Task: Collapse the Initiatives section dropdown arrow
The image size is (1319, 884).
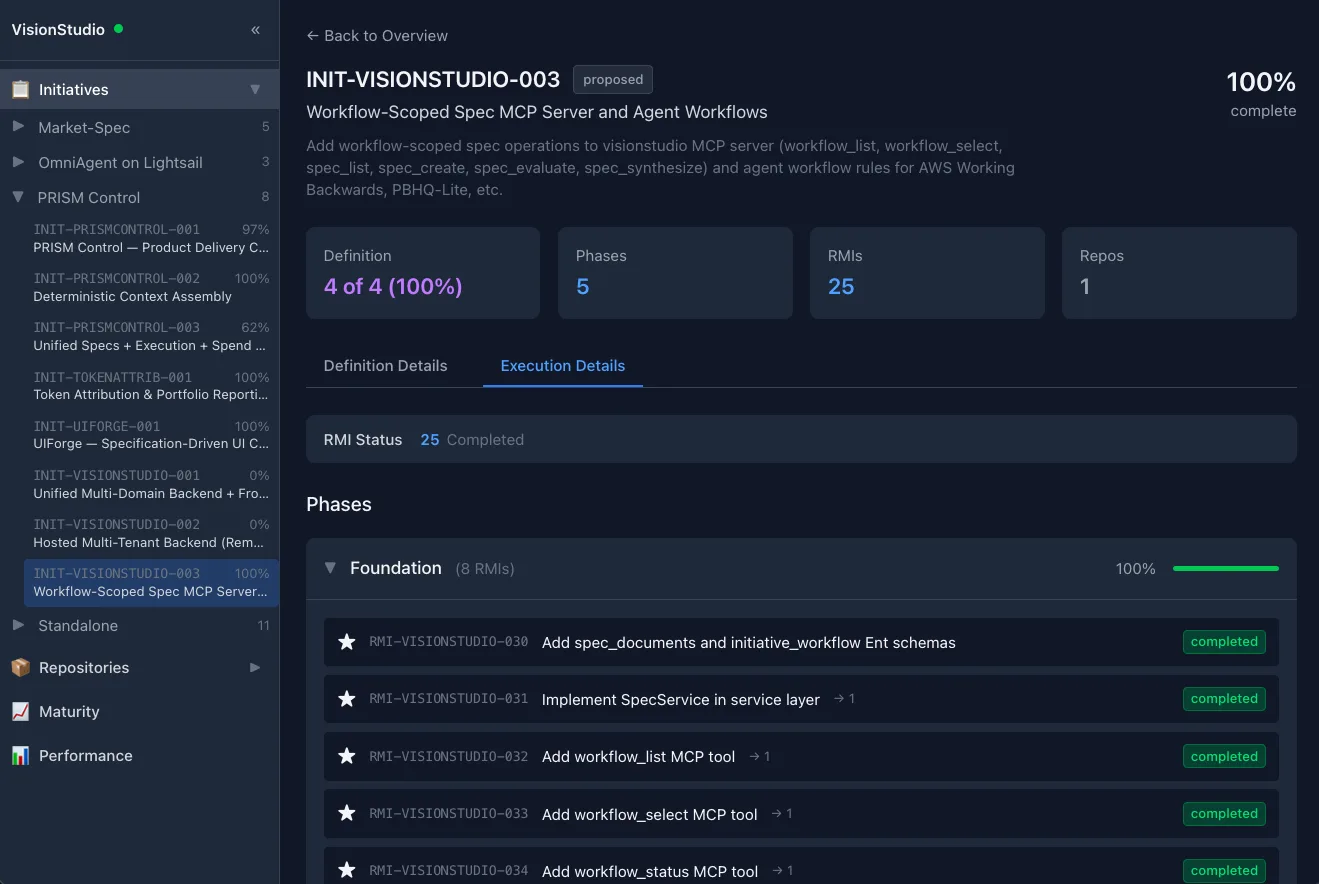Action: pos(255,89)
